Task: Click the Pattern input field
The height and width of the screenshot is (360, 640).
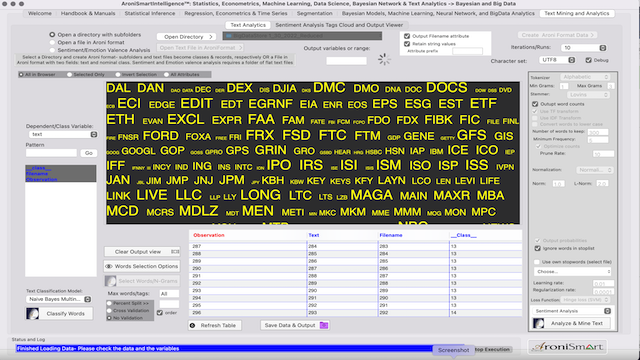Action: (x=51, y=153)
